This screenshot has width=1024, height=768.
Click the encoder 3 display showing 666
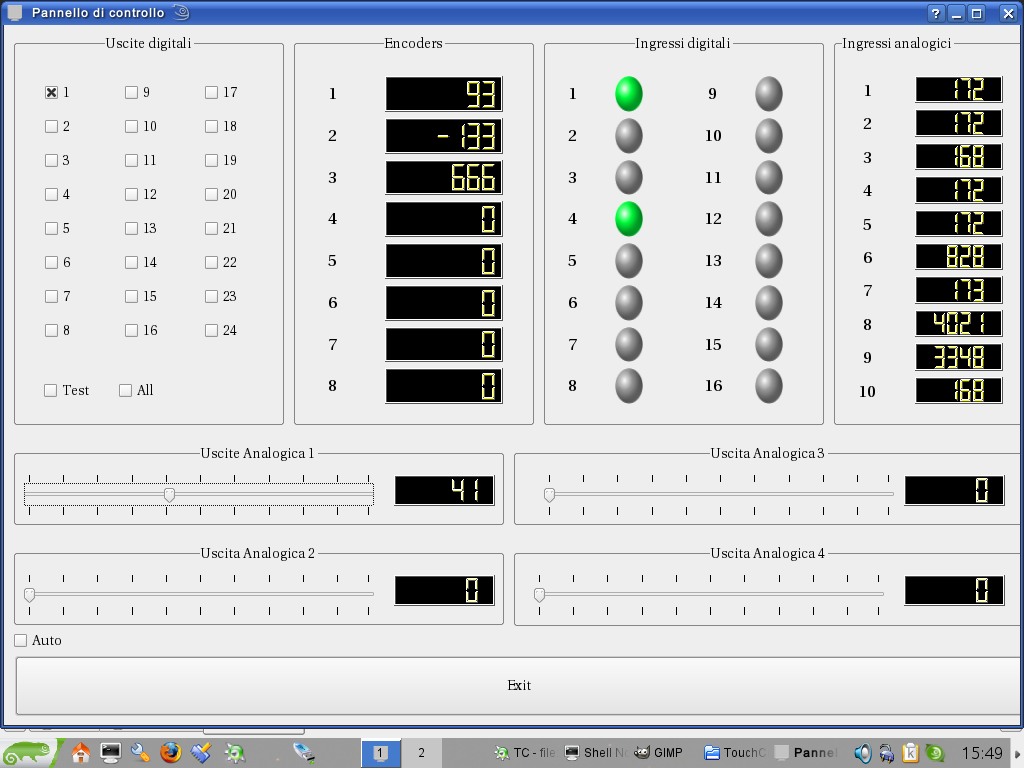(x=444, y=178)
